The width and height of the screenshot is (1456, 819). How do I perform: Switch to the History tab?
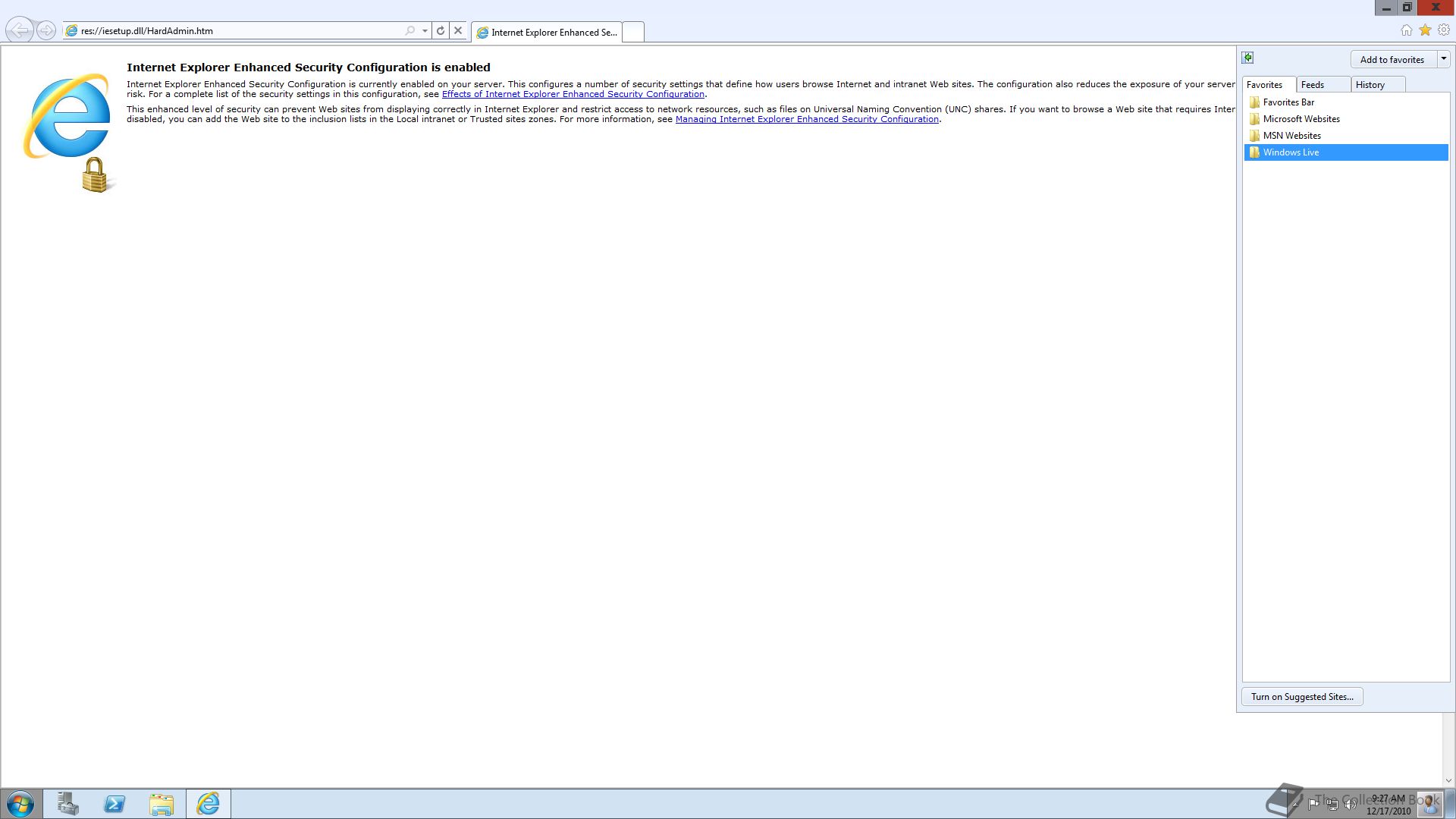[1379, 84]
